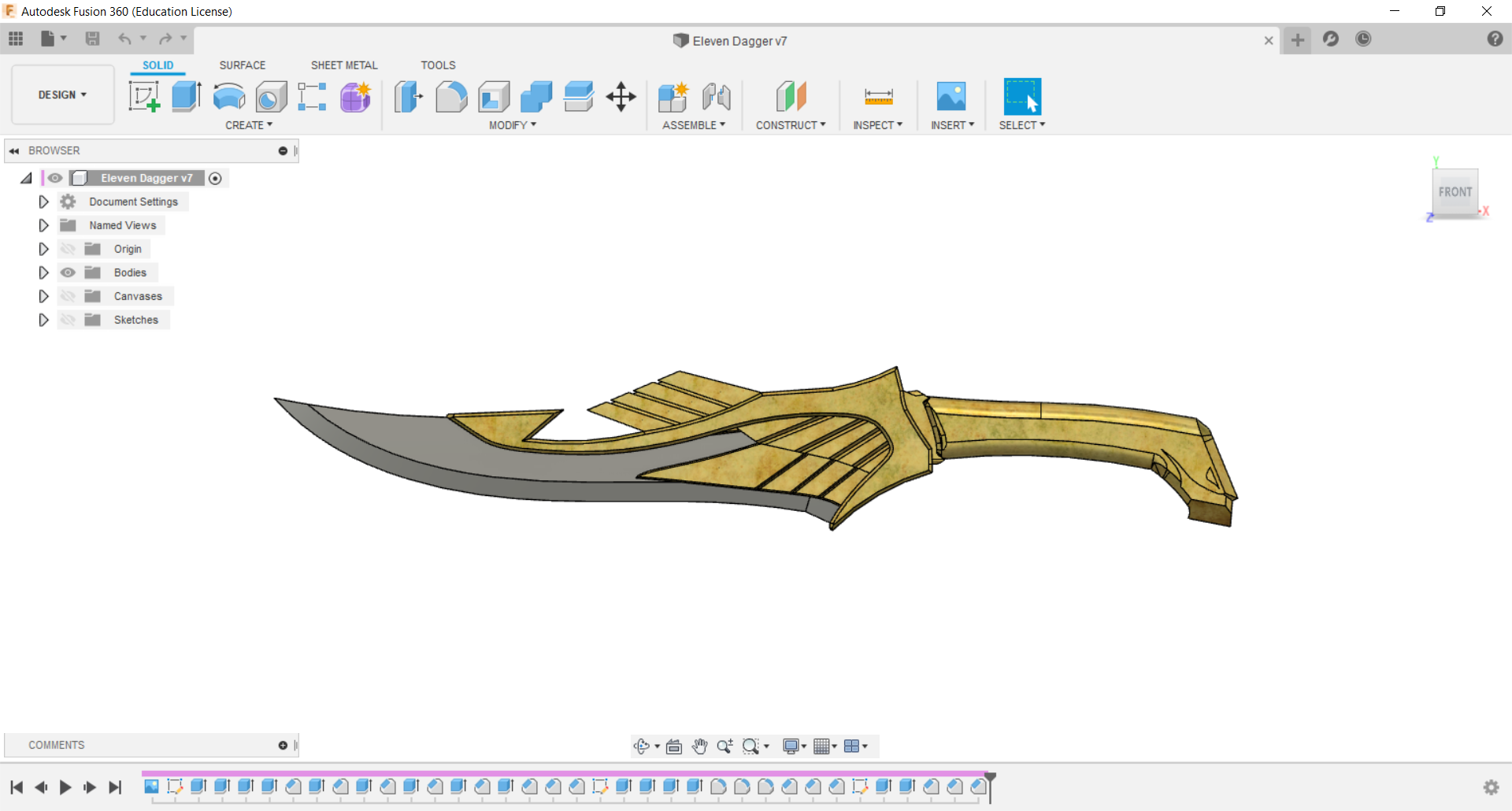1512x811 pixels.
Task: Open the job status clock icon
Action: click(x=1363, y=39)
